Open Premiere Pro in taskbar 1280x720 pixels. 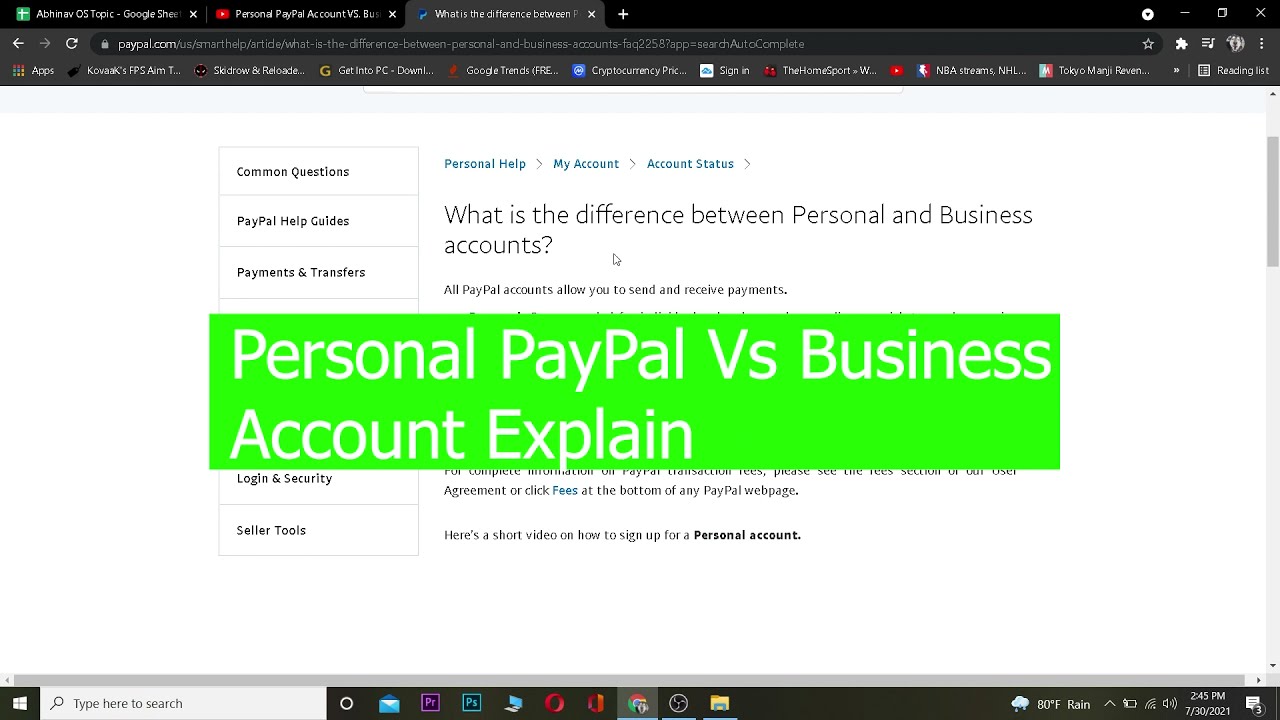pyautogui.click(x=430, y=703)
